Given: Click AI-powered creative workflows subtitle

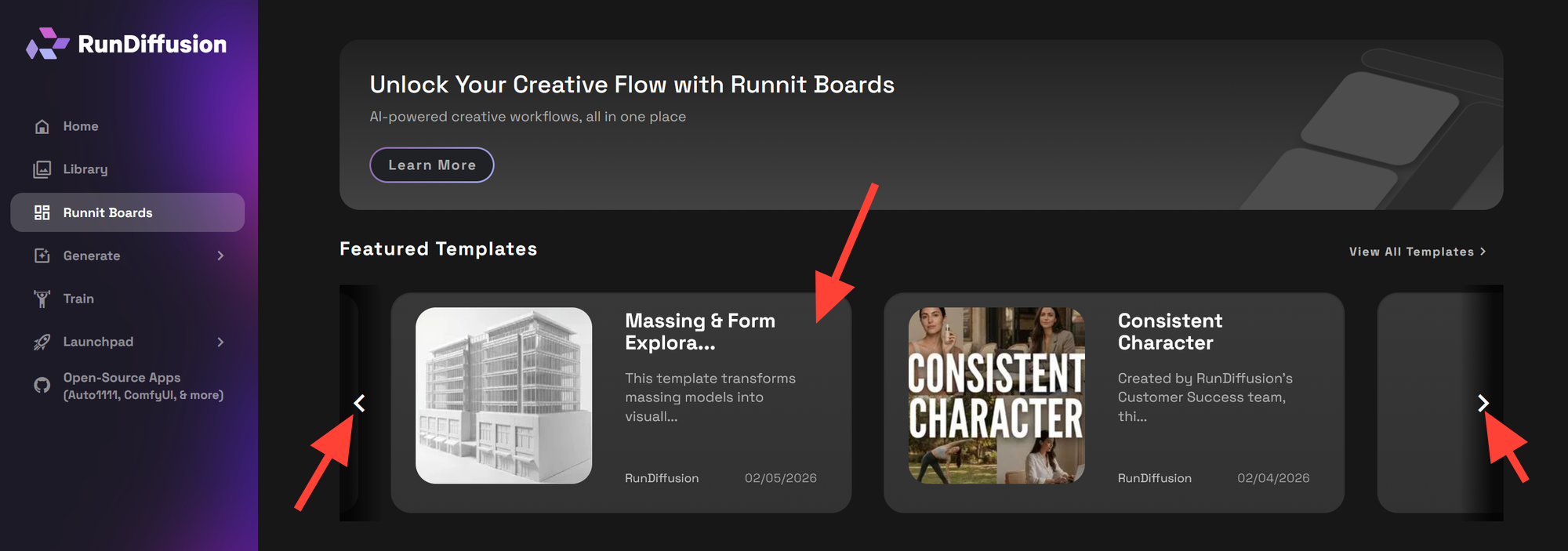Looking at the screenshot, I should click(528, 117).
